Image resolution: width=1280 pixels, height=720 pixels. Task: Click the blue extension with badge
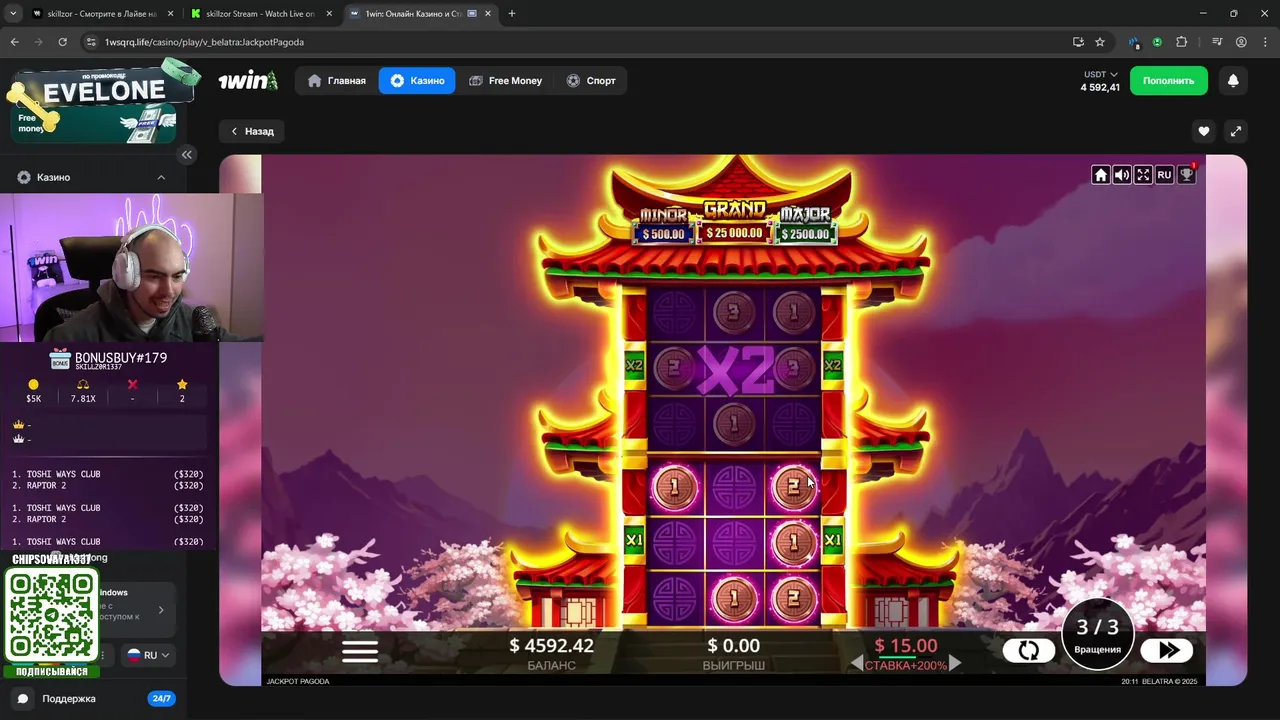(x=1134, y=42)
